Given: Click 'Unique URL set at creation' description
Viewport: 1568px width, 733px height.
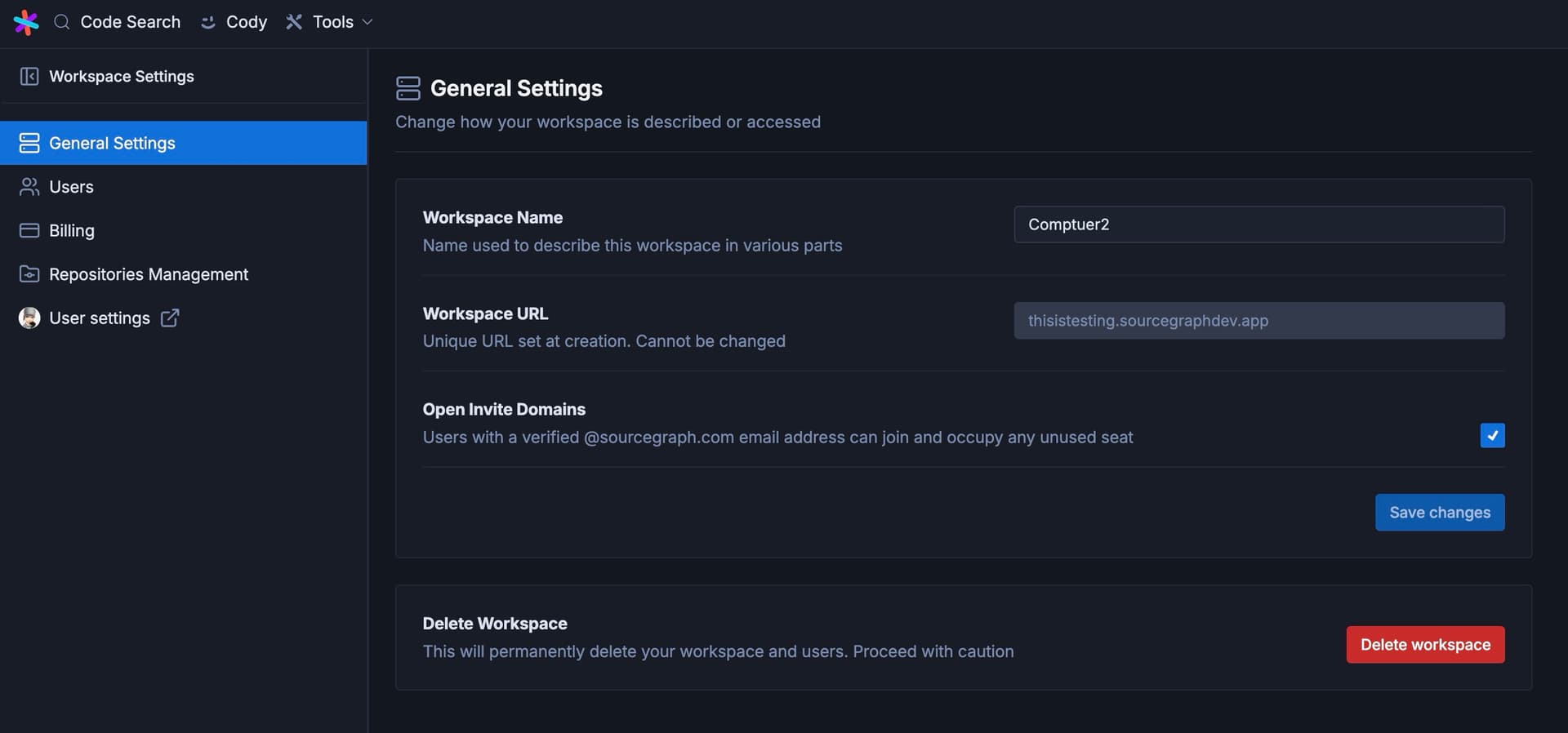Looking at the screenshot, I should [x=604, y=341].
